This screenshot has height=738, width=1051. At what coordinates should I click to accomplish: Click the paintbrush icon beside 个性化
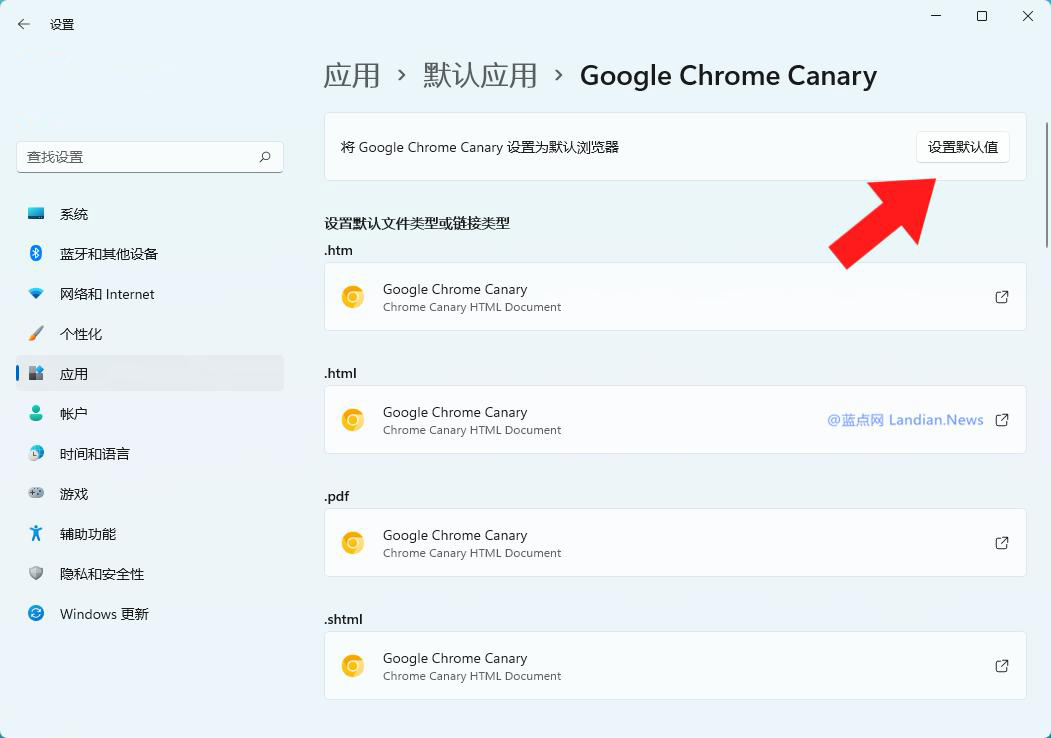pyautogui.click(x=36, y=334)
